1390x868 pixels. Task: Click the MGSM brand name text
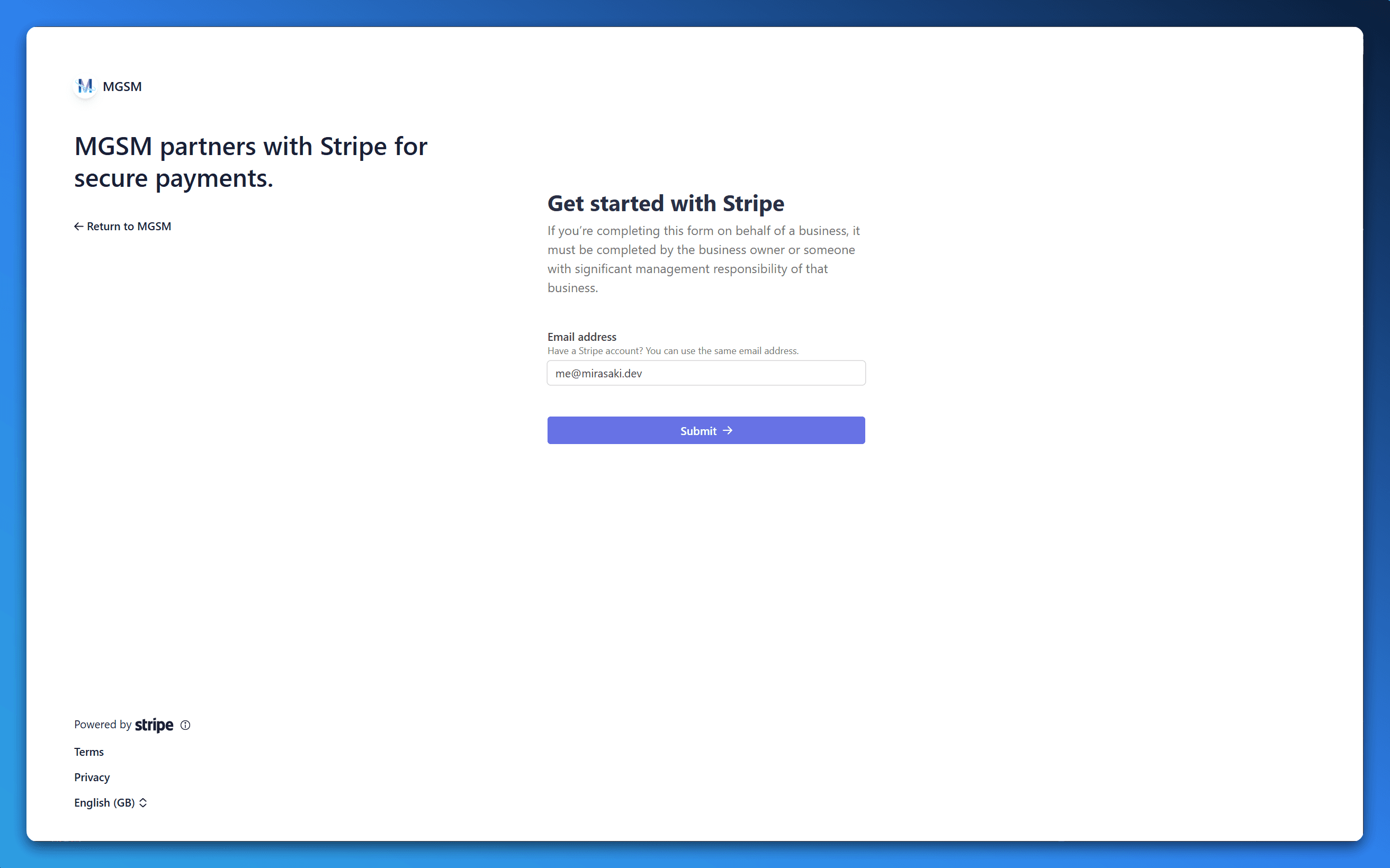pos(122,87)
